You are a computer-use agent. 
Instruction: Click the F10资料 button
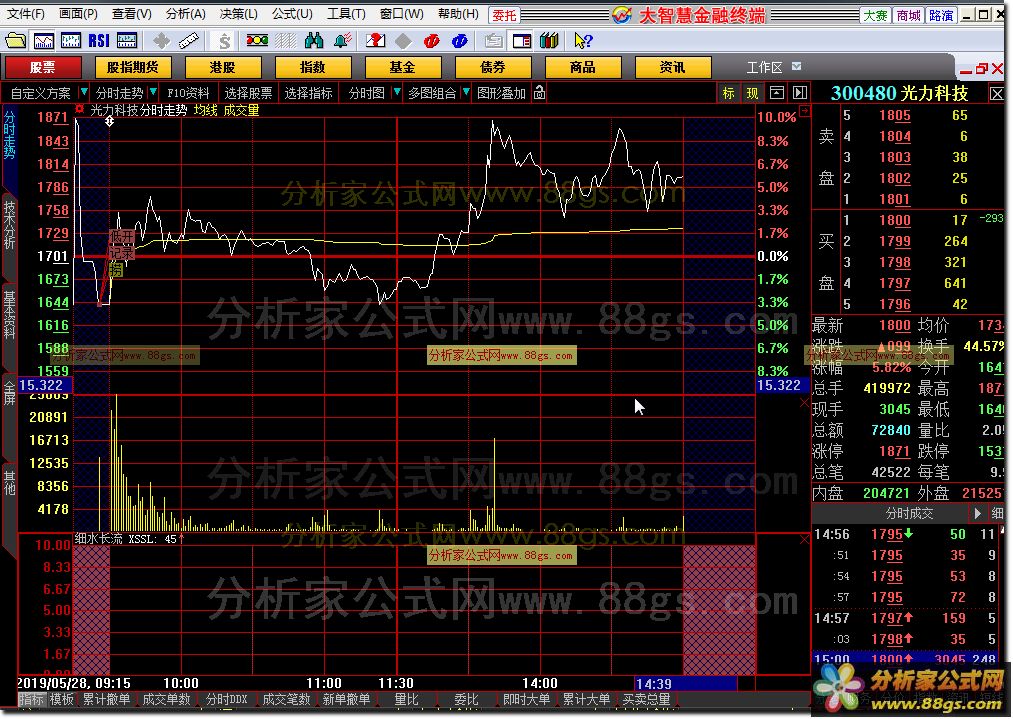tap(188, 93)
